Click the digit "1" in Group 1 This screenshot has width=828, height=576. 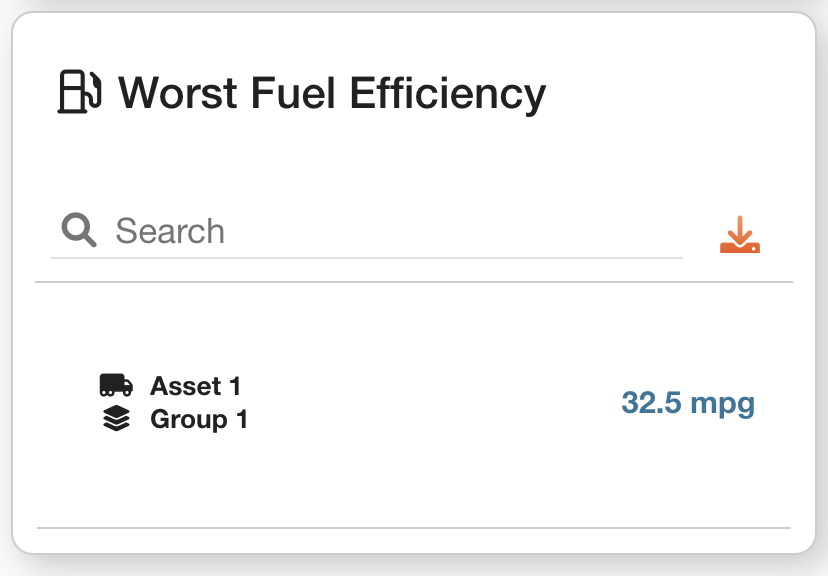point(241,419)
